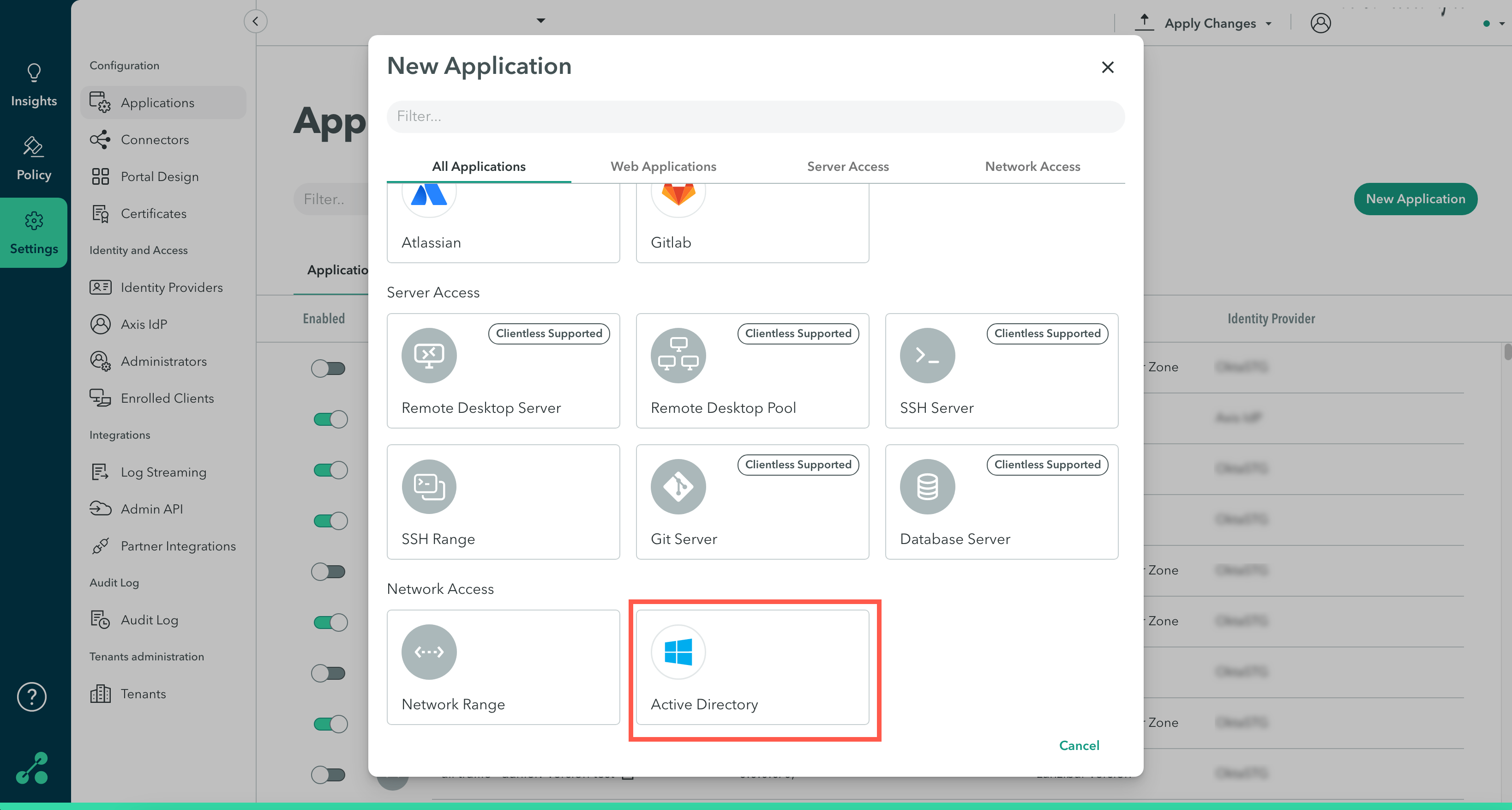Enable the first disabled toggle switch
This screenshot has width=1512, height=810.
(x=329, y=369)
